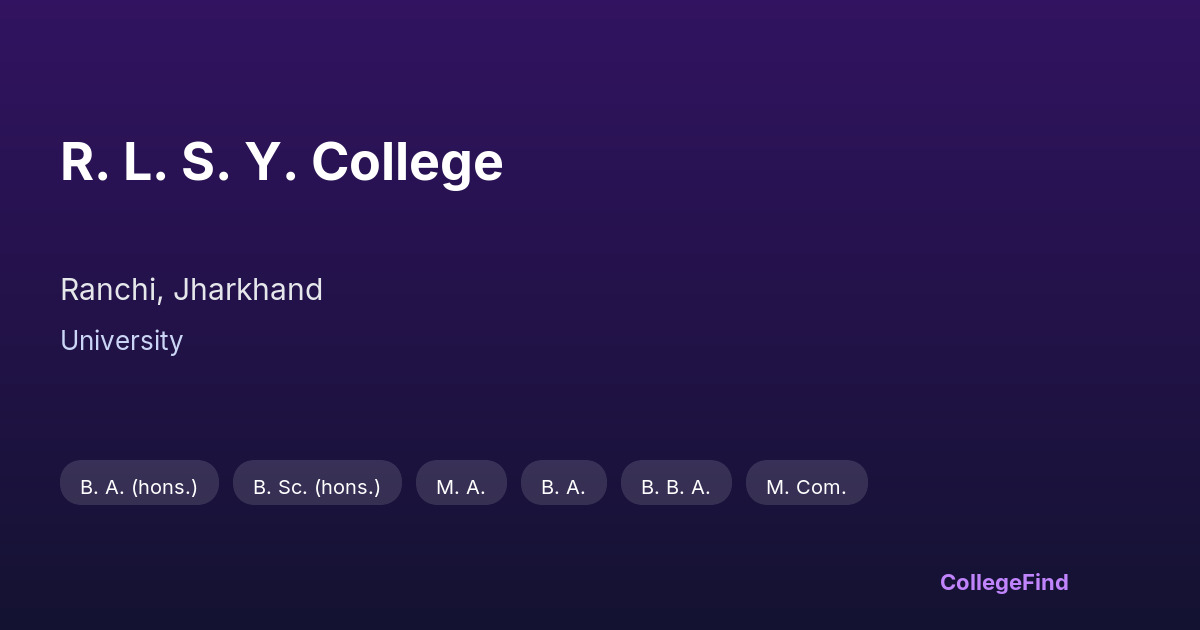The height and width of the screenshot is (630, 1200).
Task: Select the B. Sc. (hons.) course chip
Action: tap(317, 487)
